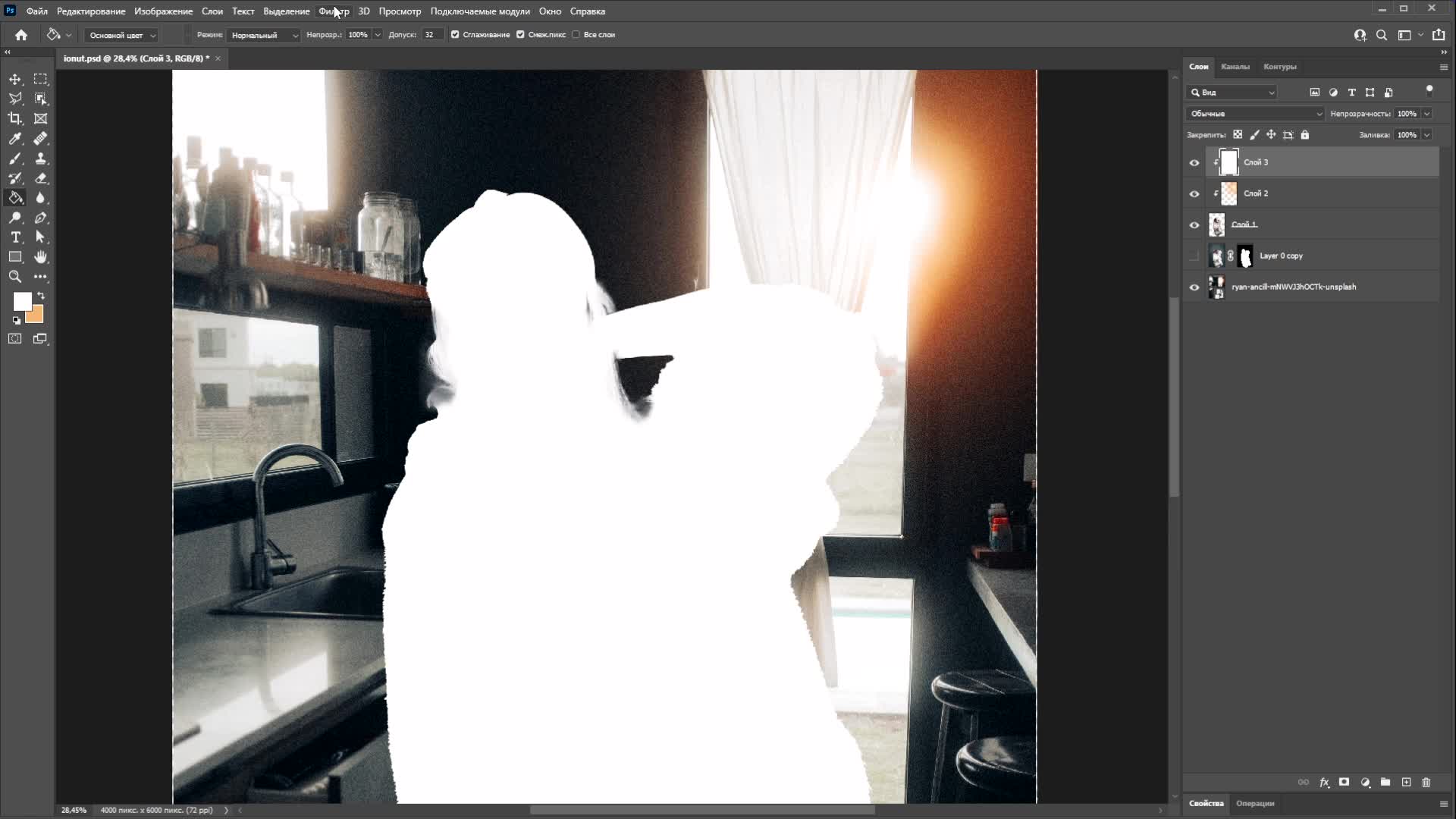Open the Изображение menu
Screen dimensions: 1456x819
tap(163, 11)
